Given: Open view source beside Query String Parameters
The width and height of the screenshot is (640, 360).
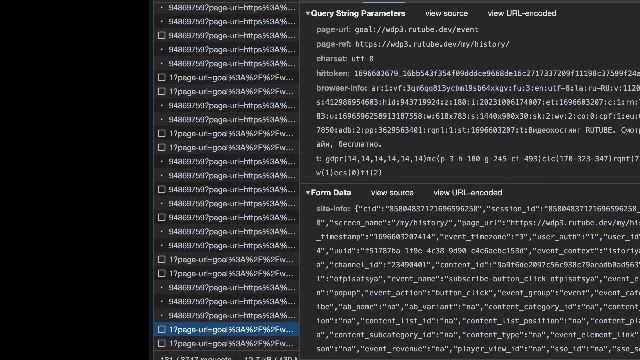Looking at the screenshot, I should 447,13.
